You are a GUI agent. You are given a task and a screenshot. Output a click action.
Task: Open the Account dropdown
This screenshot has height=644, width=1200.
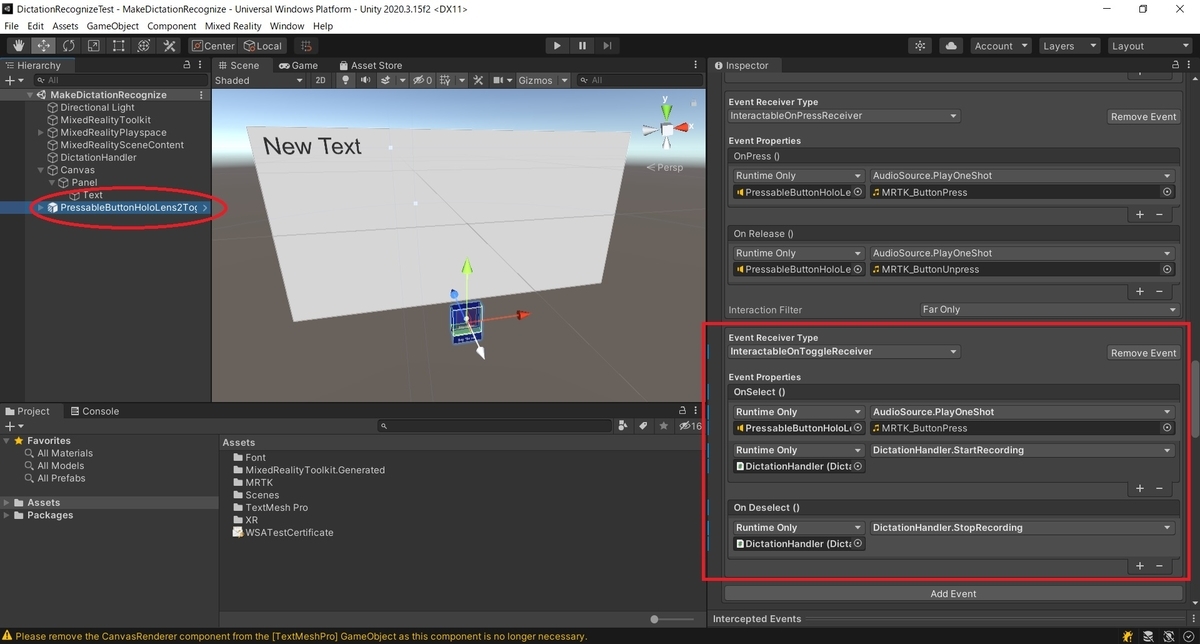1000,46
